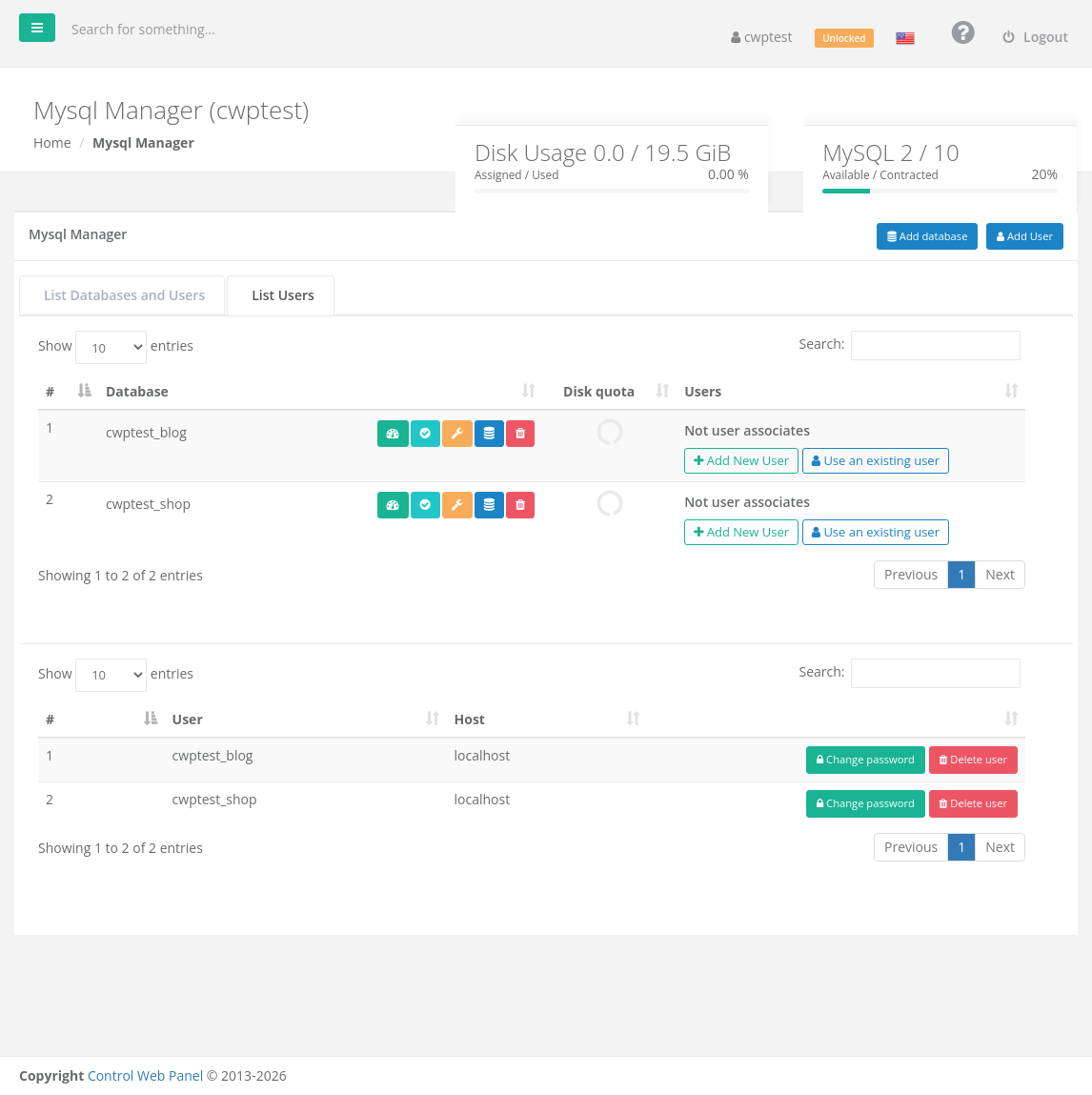Open the US flag language selector
Viewport: 1092px width, 1095px height.
point(905,38)
